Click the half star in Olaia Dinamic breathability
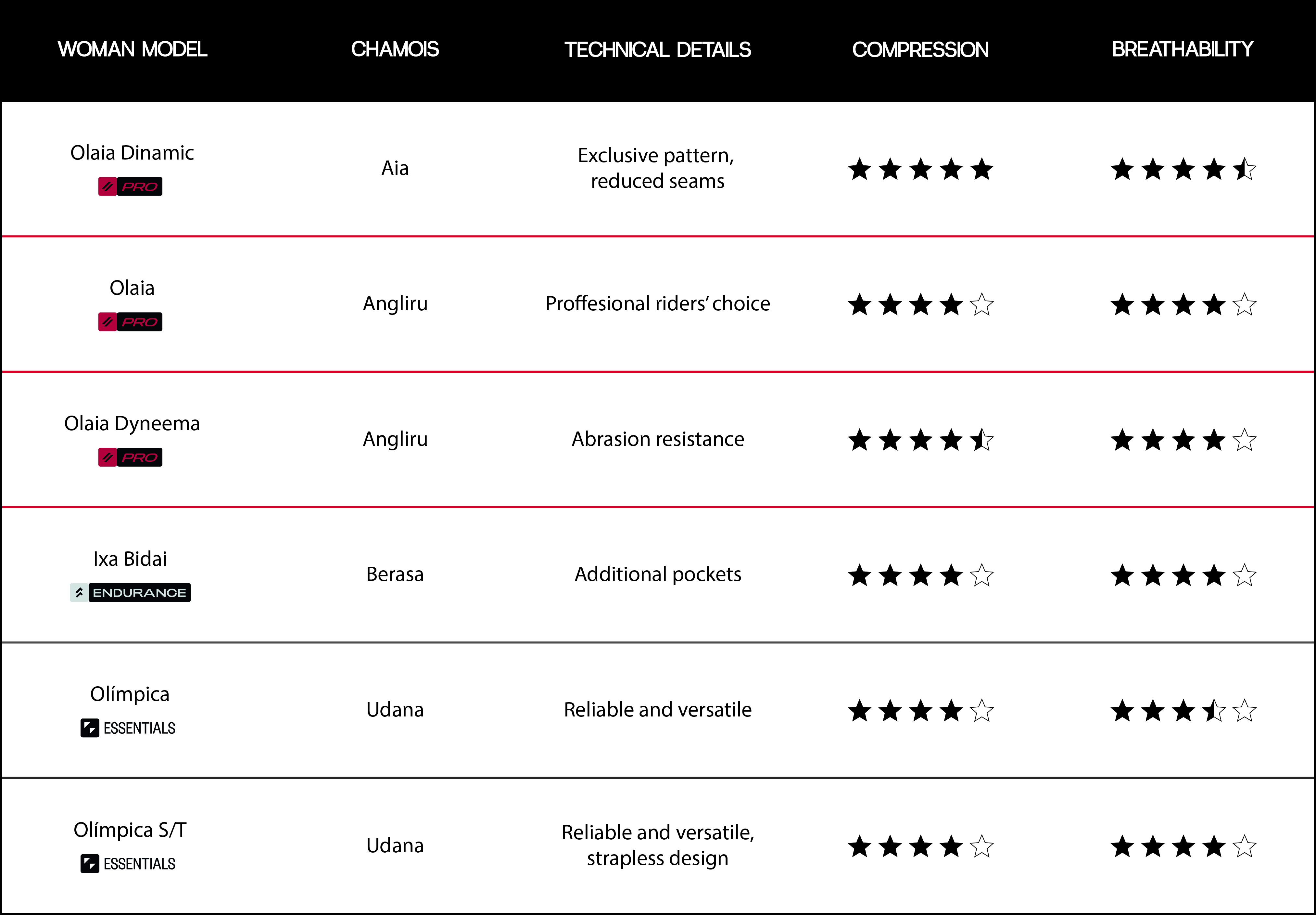The width and height of the screenshot is (1316, 915). [1244, 169]
